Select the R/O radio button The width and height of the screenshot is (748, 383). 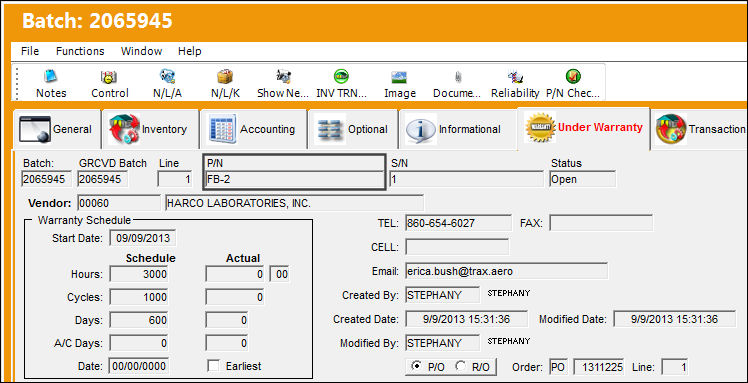[x=460, y=366]
